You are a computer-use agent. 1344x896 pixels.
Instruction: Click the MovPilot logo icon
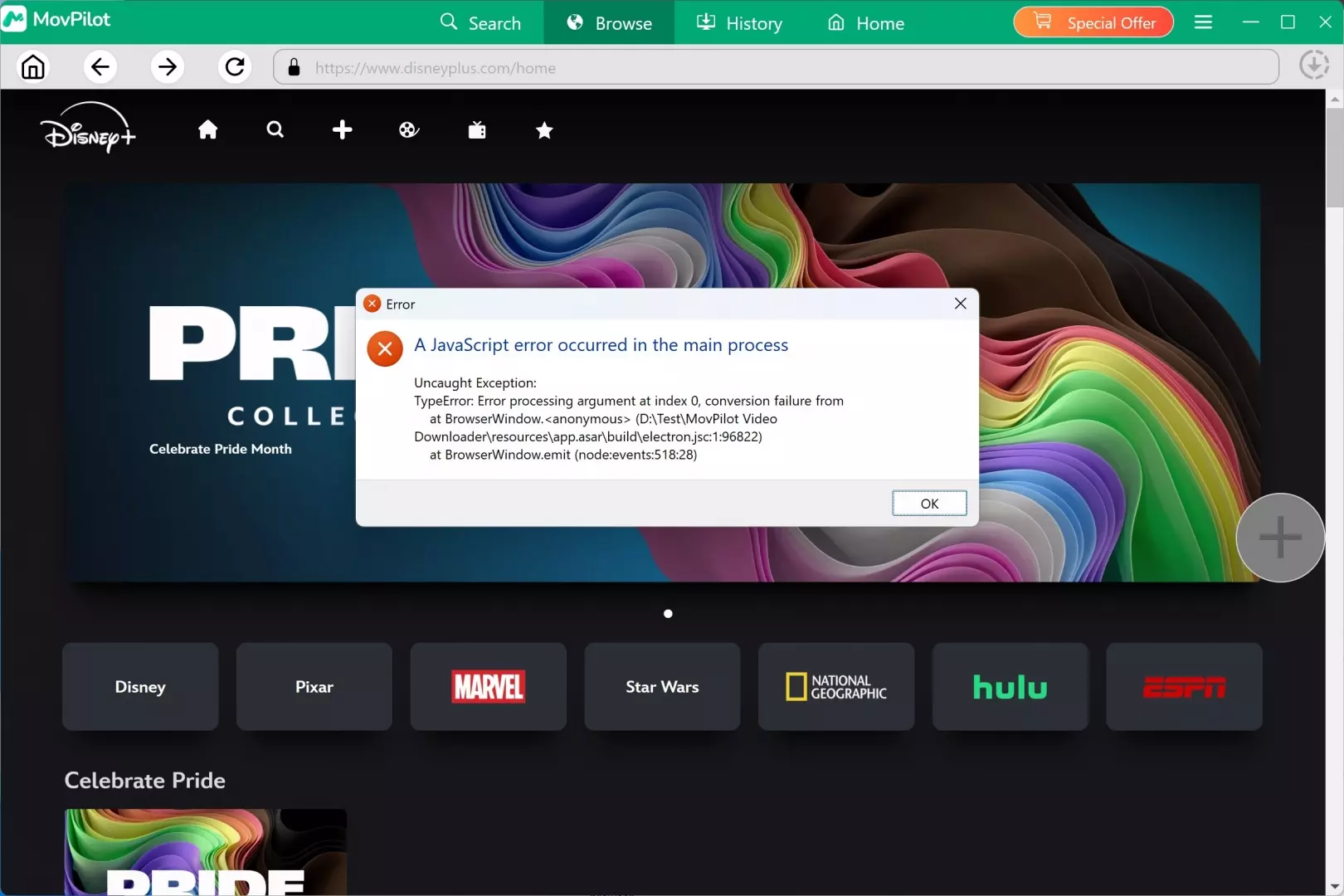pos(14,19)
